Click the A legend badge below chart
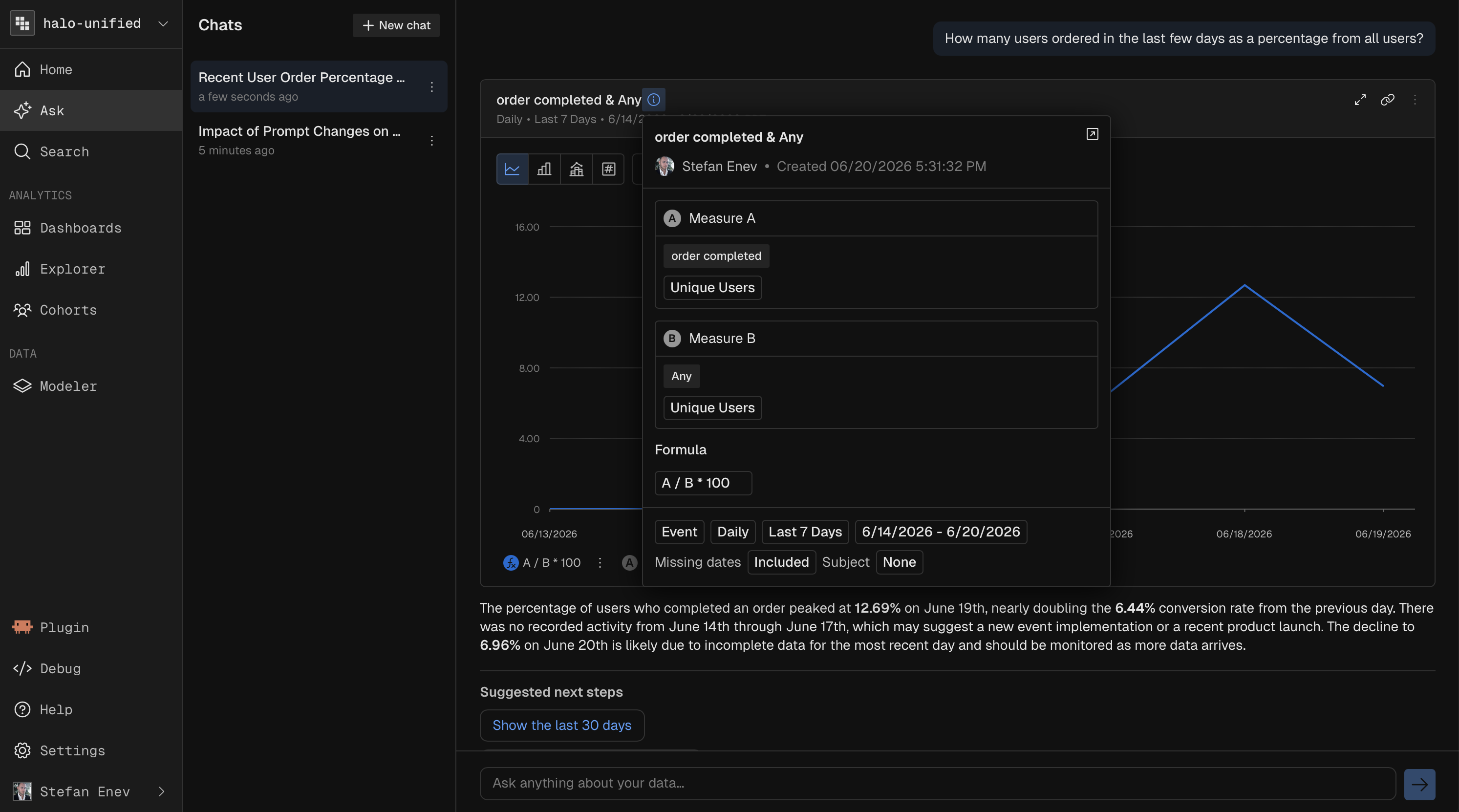Viewport: 1459px width, 812px height. pos(629,563)
